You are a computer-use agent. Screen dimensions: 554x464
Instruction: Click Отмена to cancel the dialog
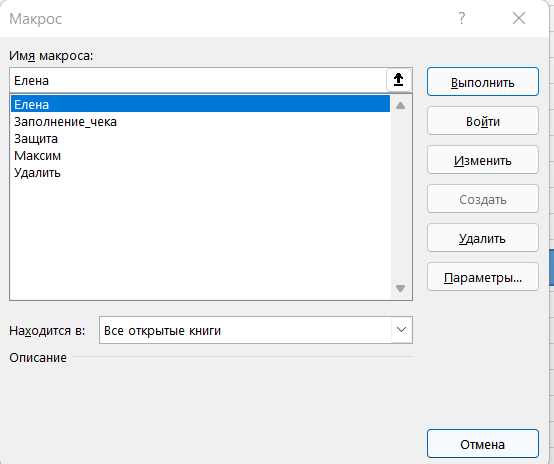483,444
